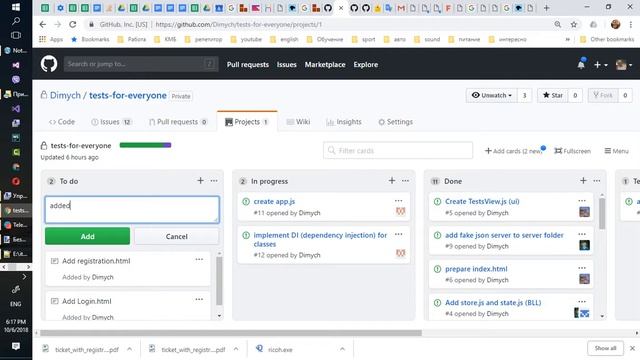Screen dimensions: 640x360
Task: Open options for add fake json server card
Action: click(582, 234)
